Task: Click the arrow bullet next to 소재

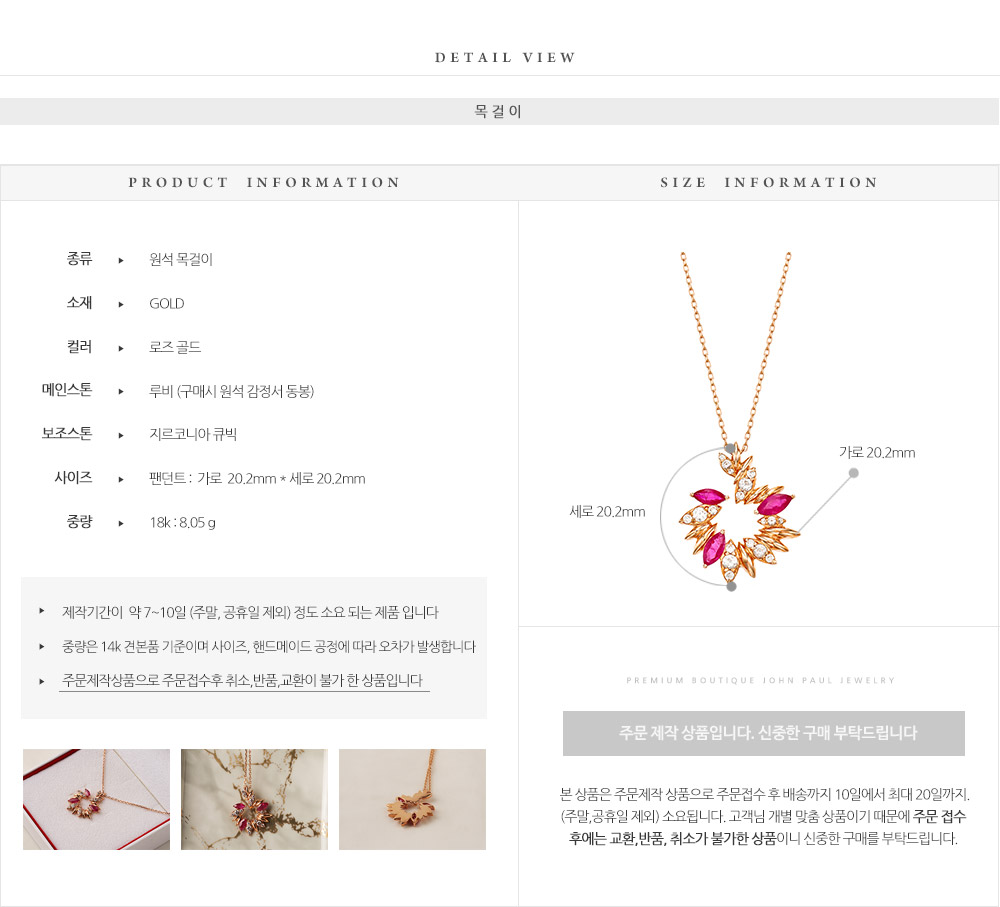Action: coord(121,304)
